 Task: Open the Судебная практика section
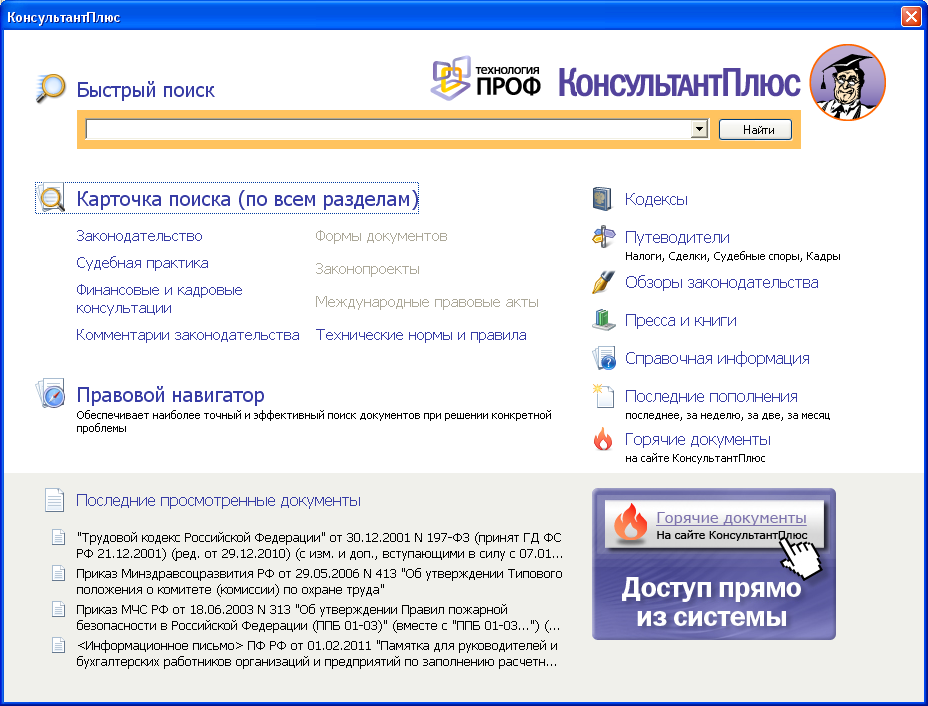coord(142,263)
